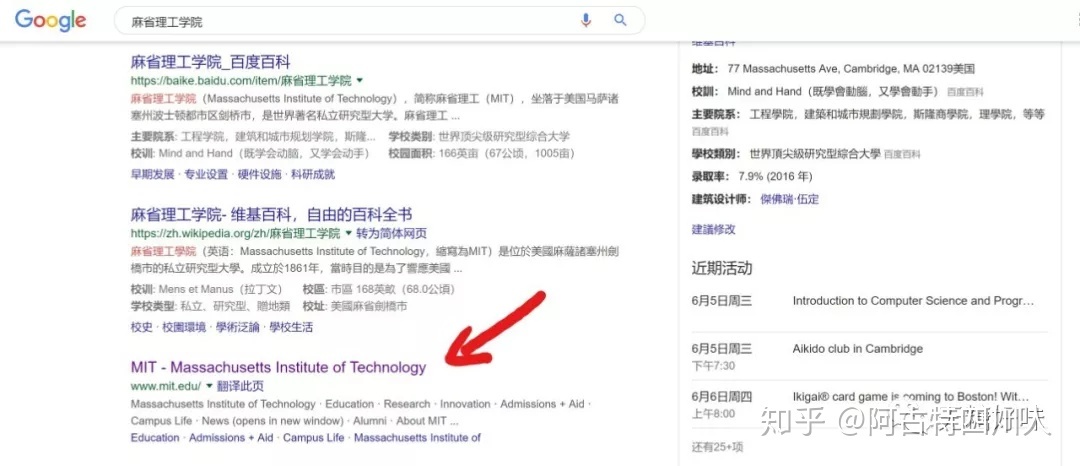1080x466 pixels.
Task: Click the Google logo
Action: coord(50,20)
